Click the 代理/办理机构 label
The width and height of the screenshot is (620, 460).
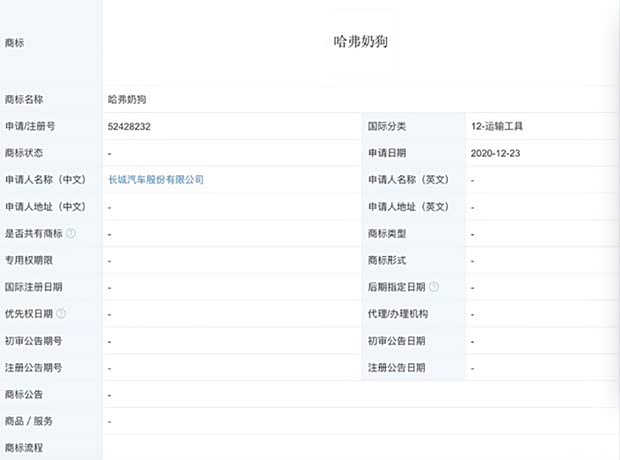397,314
